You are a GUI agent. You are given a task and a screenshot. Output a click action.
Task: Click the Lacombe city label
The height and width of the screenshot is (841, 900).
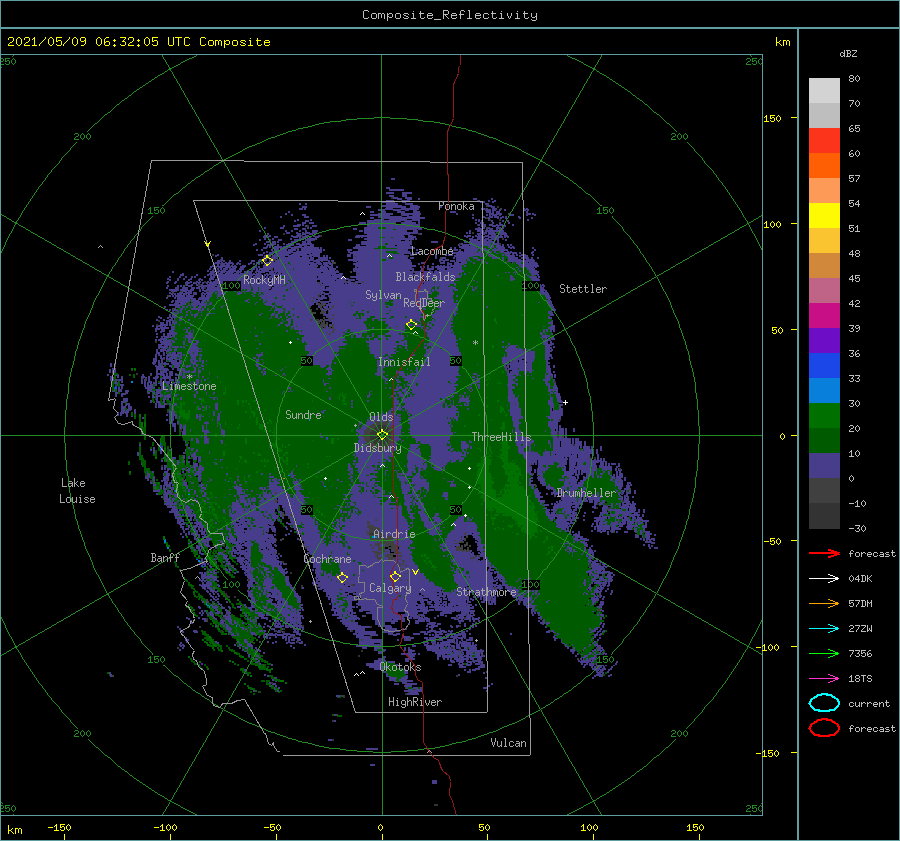click(432, 251)
